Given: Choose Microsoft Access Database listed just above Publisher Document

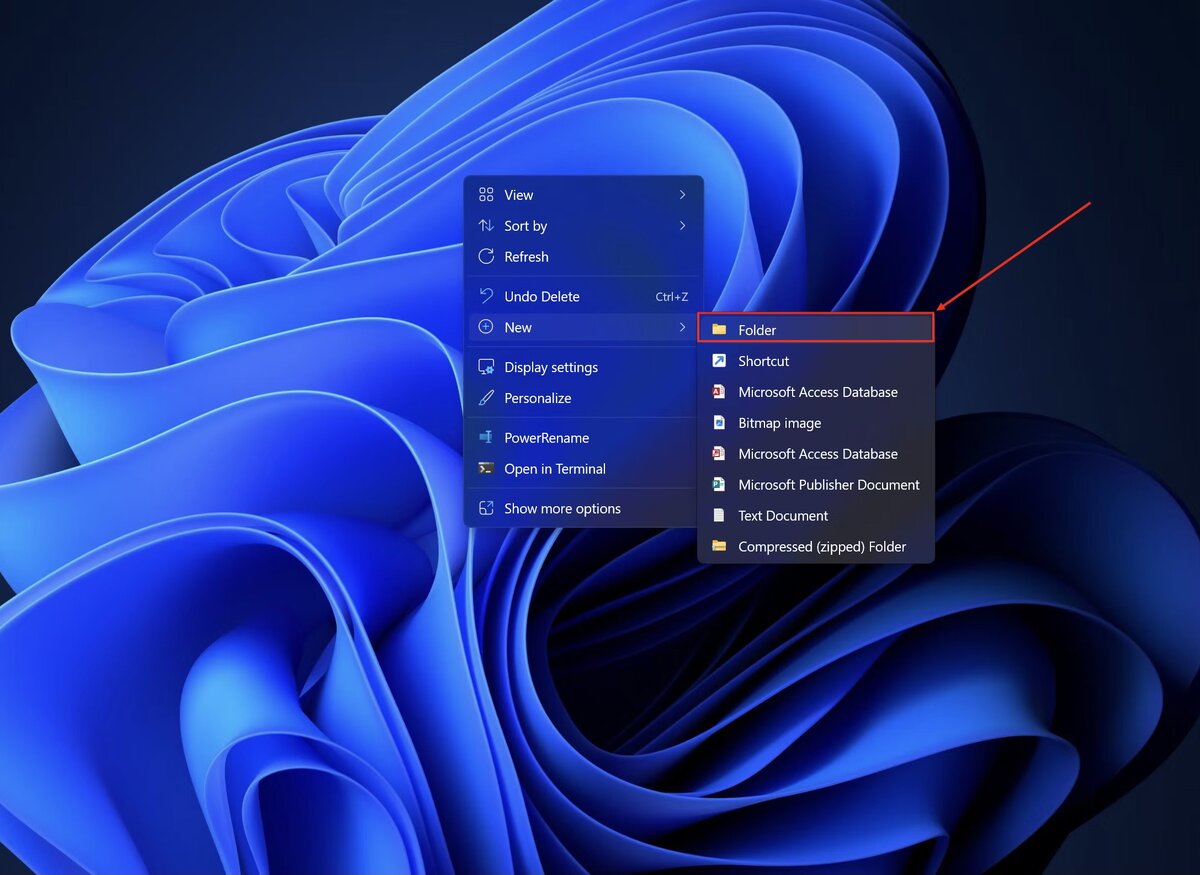Looking at the screenshot, I should click(x=816, y=454).
